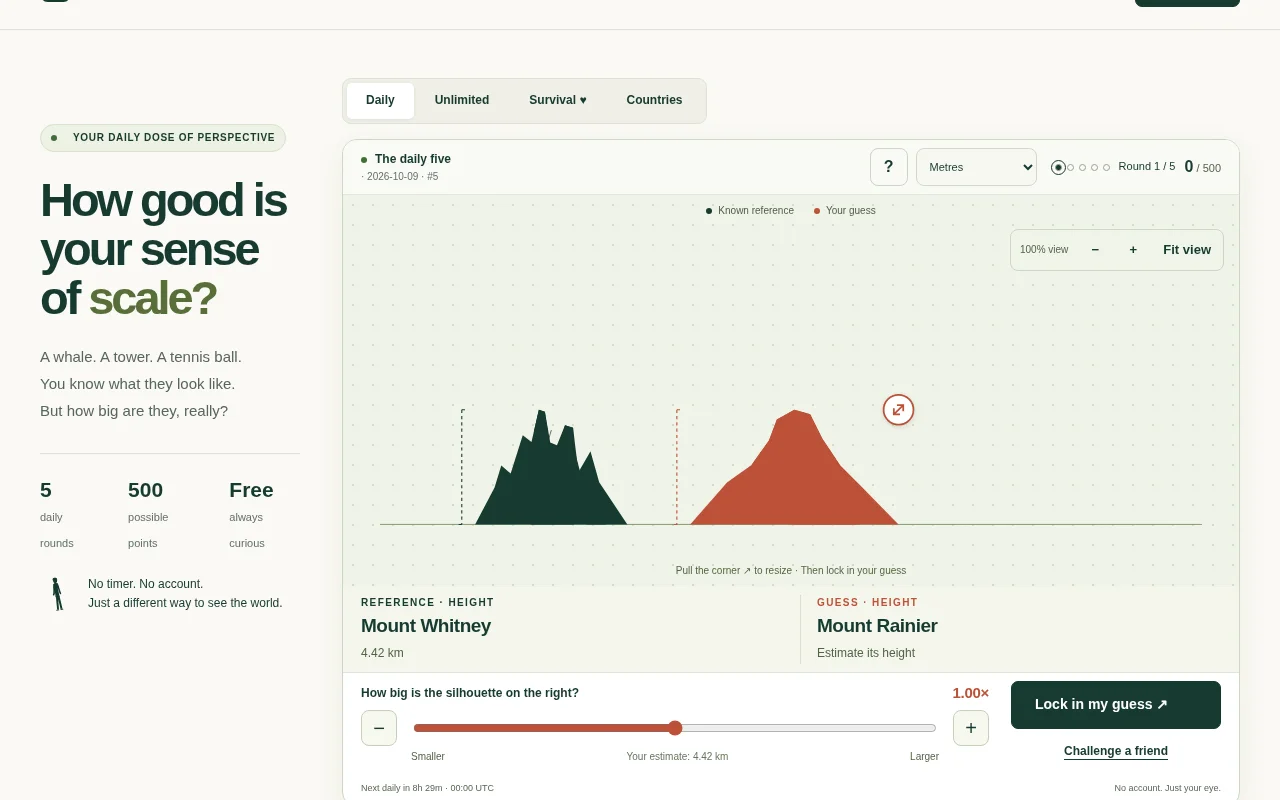This screenshot has width=1280, height=800.
Task: Click the 'Mount Rainier' guess name
Action: click(x=877, y=626)
